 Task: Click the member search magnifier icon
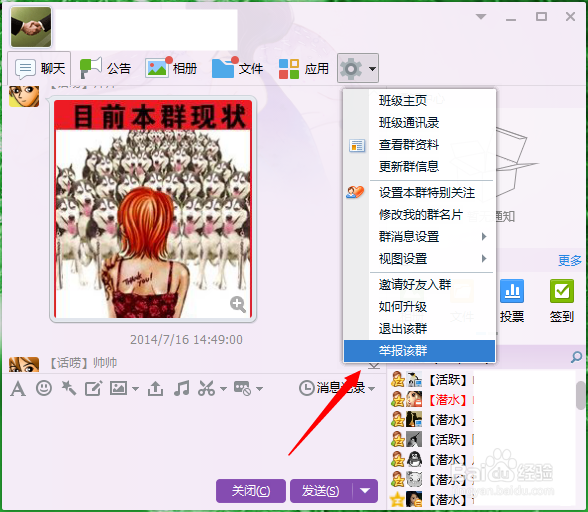(x=576, y=357)
